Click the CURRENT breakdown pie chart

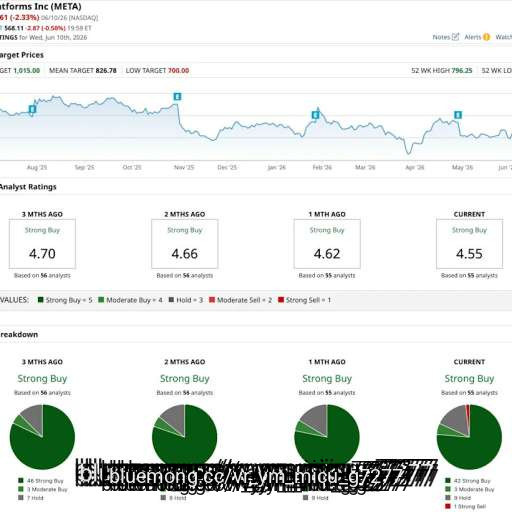click(469, 437)
